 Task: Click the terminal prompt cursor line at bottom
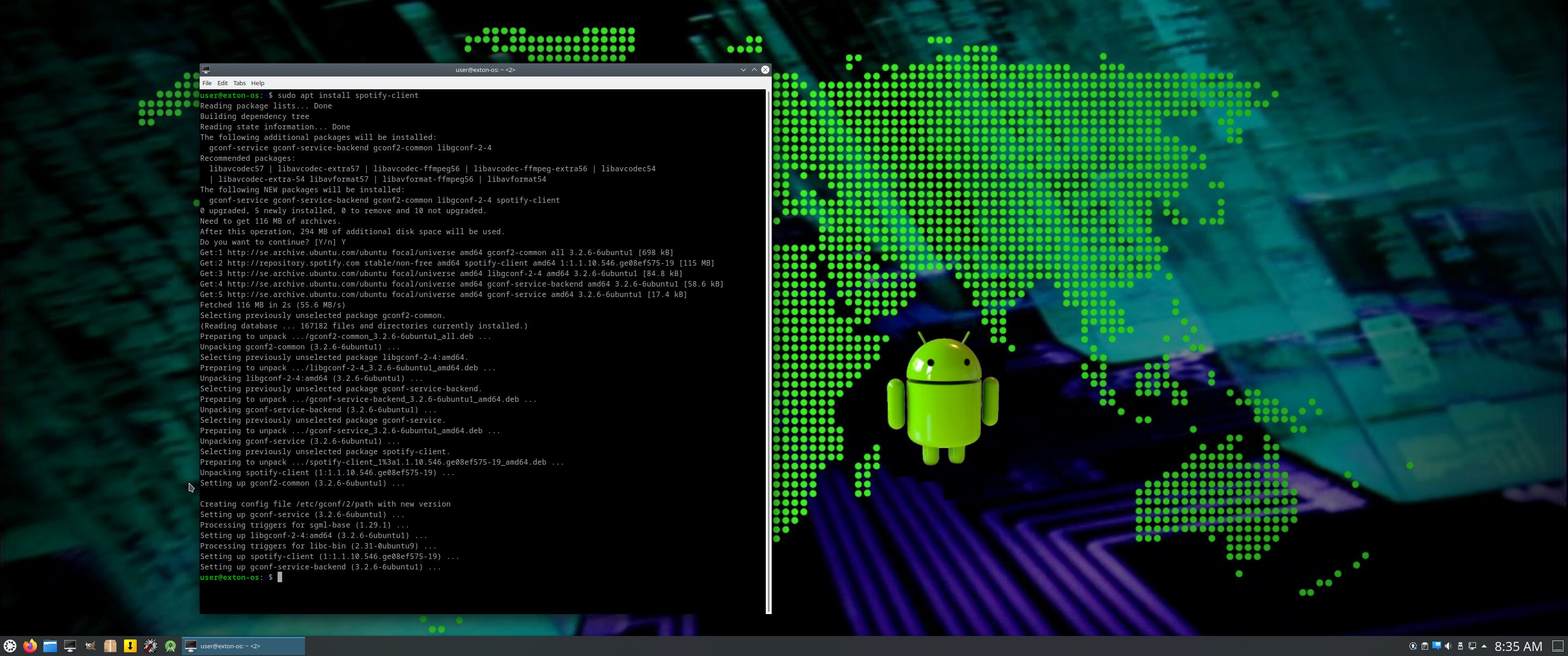click(x=241, y=577)
